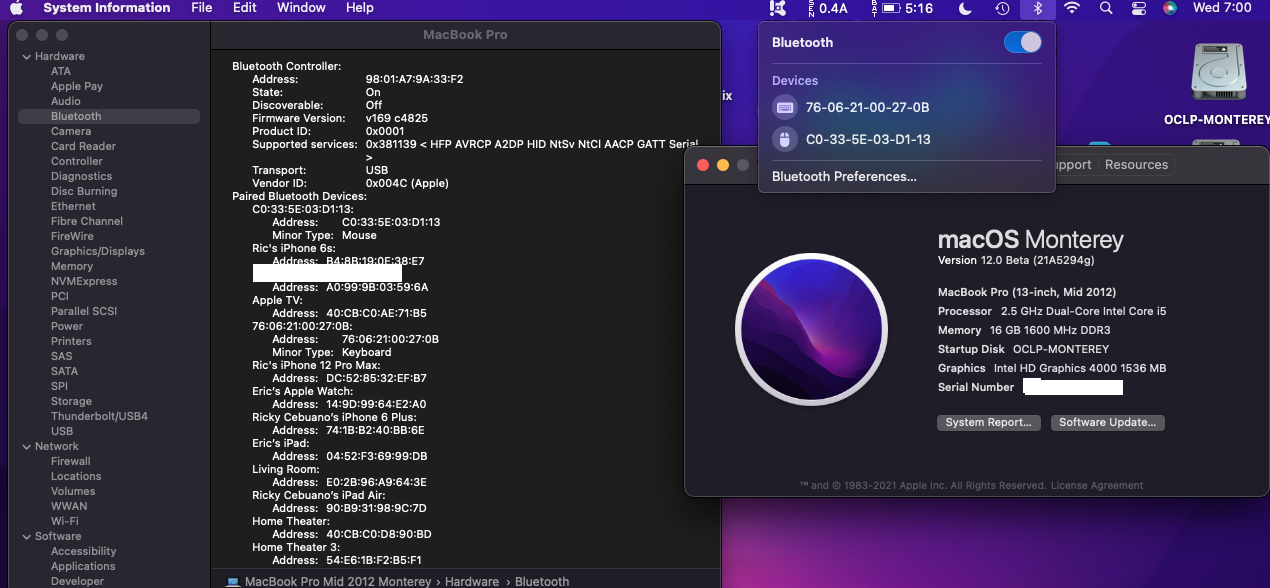Click the Software Update button
Image resolution: width=1270 pixels, height=588 pixels.
1108,422
